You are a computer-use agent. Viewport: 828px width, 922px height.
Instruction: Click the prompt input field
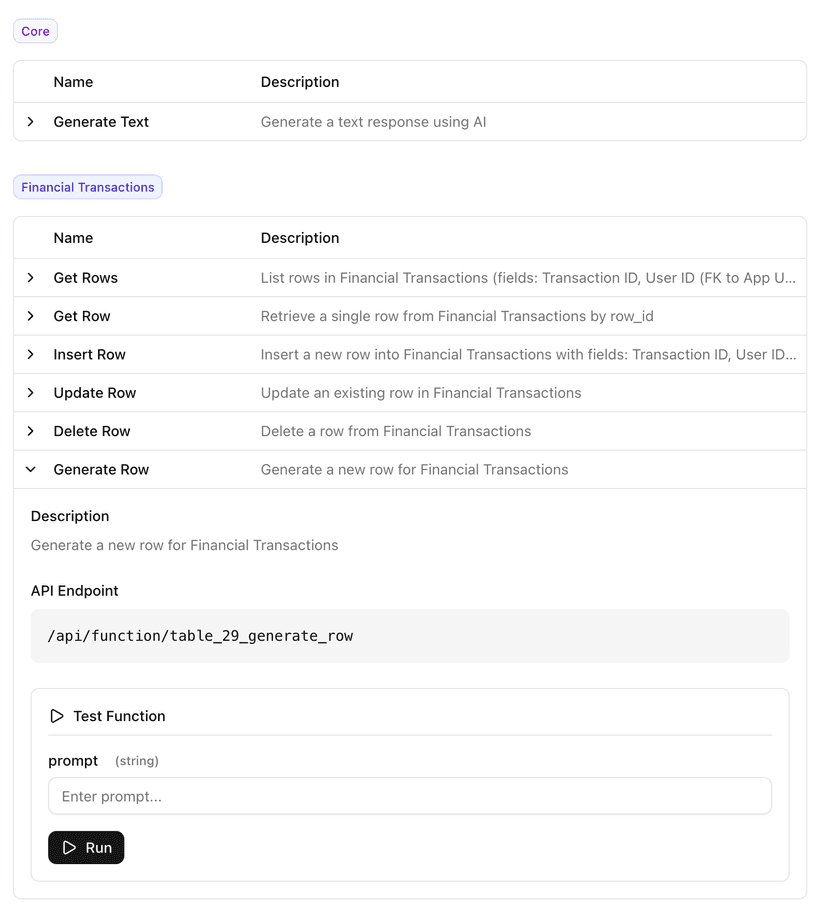410,795
